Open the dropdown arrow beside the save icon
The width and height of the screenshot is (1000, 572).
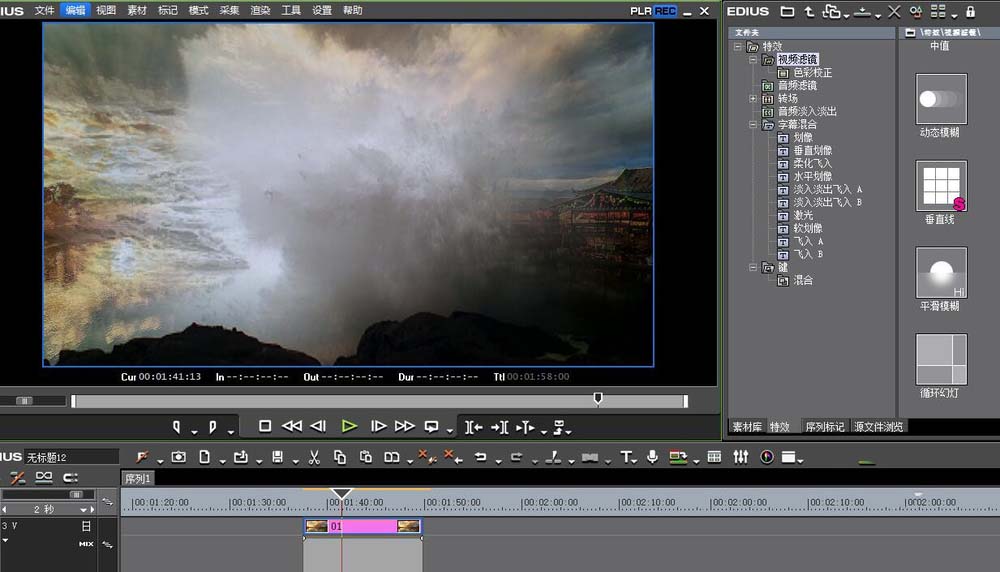(x=295, y=460)
